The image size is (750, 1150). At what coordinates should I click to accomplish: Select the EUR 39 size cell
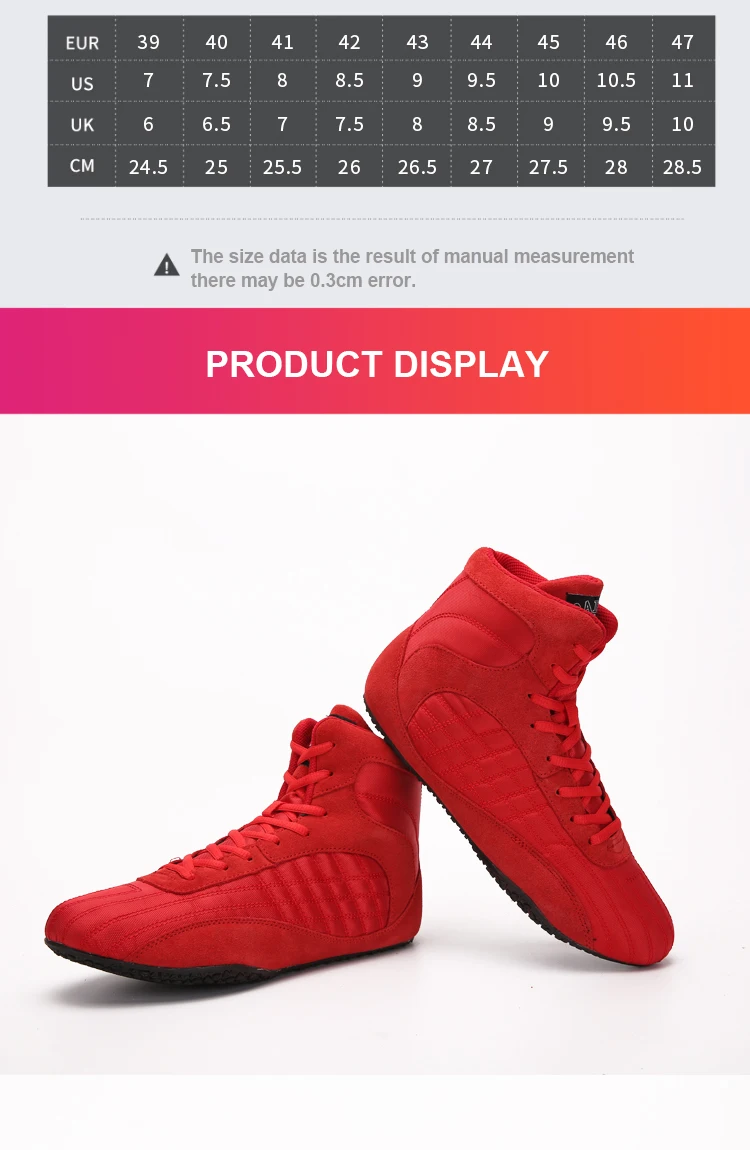pyautogui.click(x=149, y=41)
